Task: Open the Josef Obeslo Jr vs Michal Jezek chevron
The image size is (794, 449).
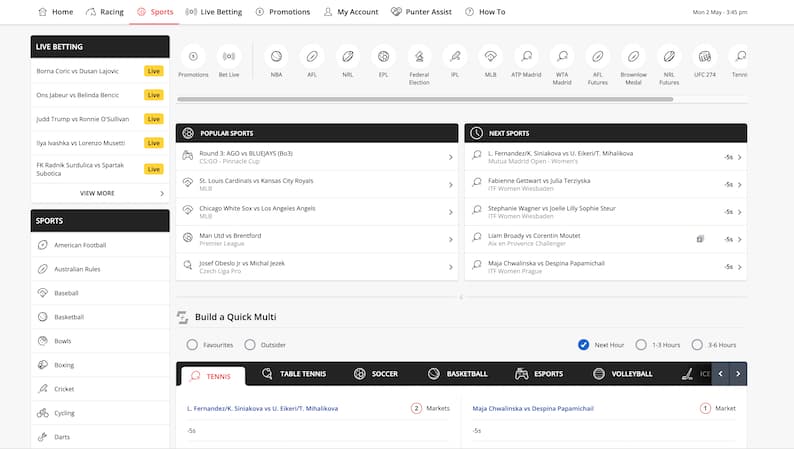Action: coord(450,267)
